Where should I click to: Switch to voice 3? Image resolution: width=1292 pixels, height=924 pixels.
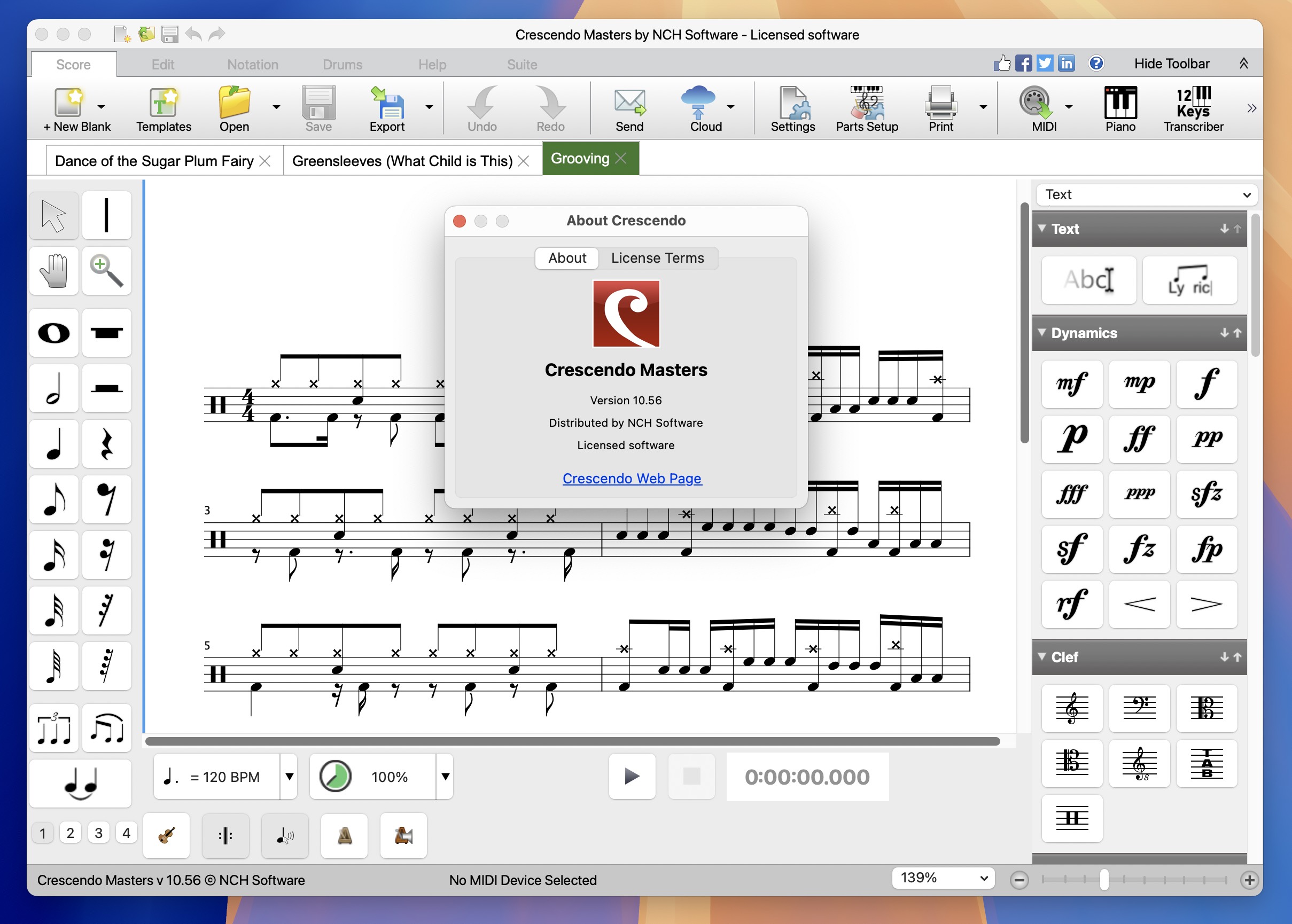[x=98, y=833]
